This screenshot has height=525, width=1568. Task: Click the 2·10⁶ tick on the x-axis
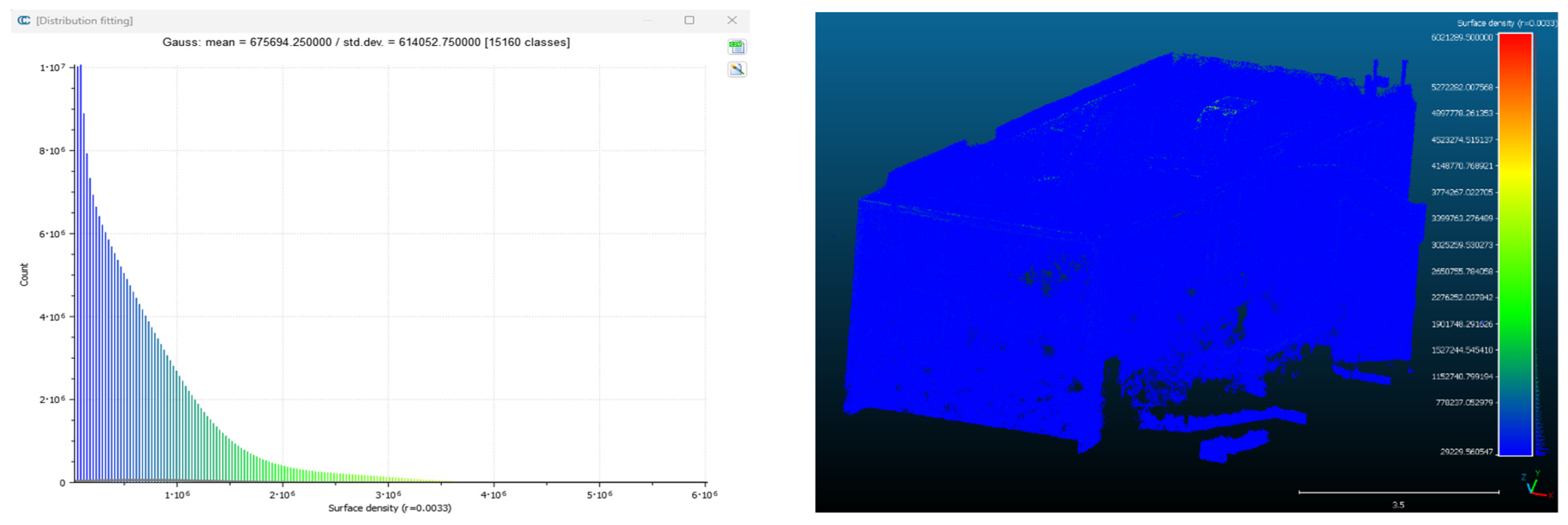[282, 495]
